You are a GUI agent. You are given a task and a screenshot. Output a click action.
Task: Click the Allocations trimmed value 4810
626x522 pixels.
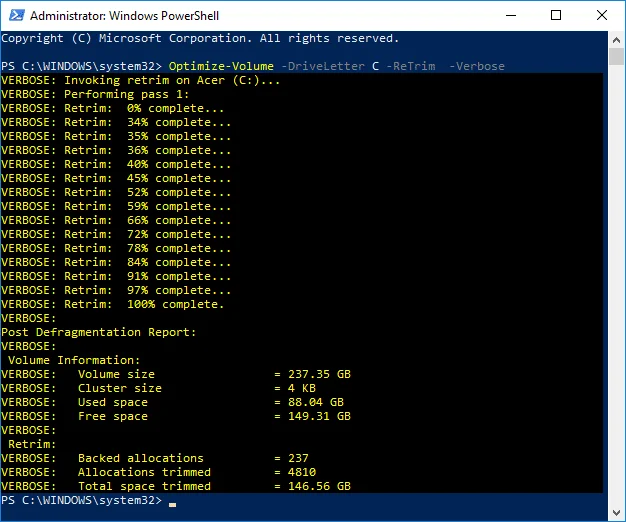(302, 472)
